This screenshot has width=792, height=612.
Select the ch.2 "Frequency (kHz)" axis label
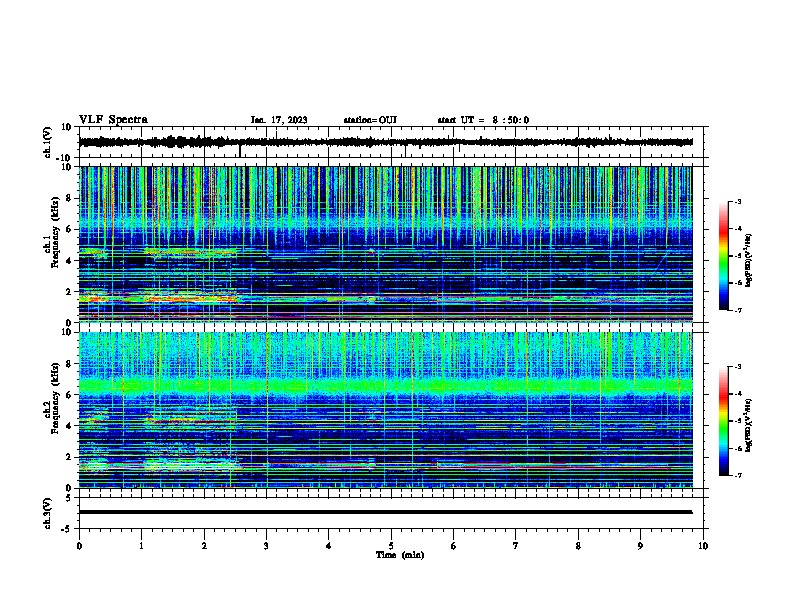(55, 397)
